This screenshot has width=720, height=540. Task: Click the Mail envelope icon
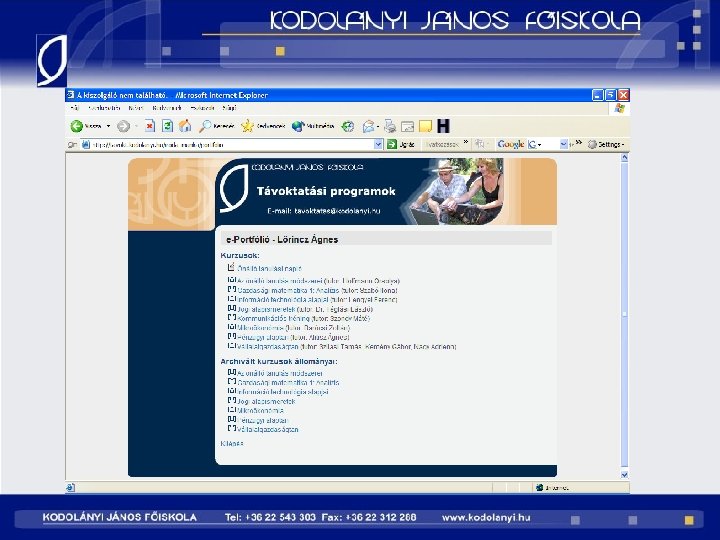[368, 126]
